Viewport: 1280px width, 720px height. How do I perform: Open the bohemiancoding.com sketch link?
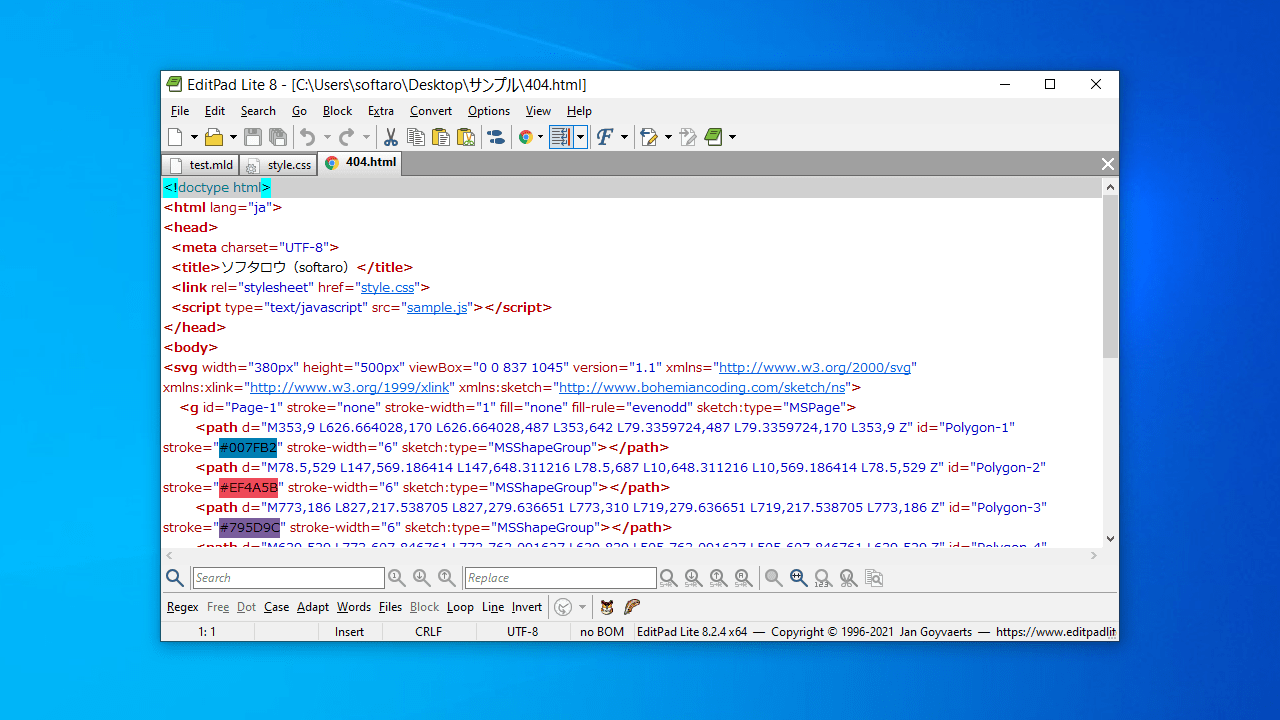point(702,387)
